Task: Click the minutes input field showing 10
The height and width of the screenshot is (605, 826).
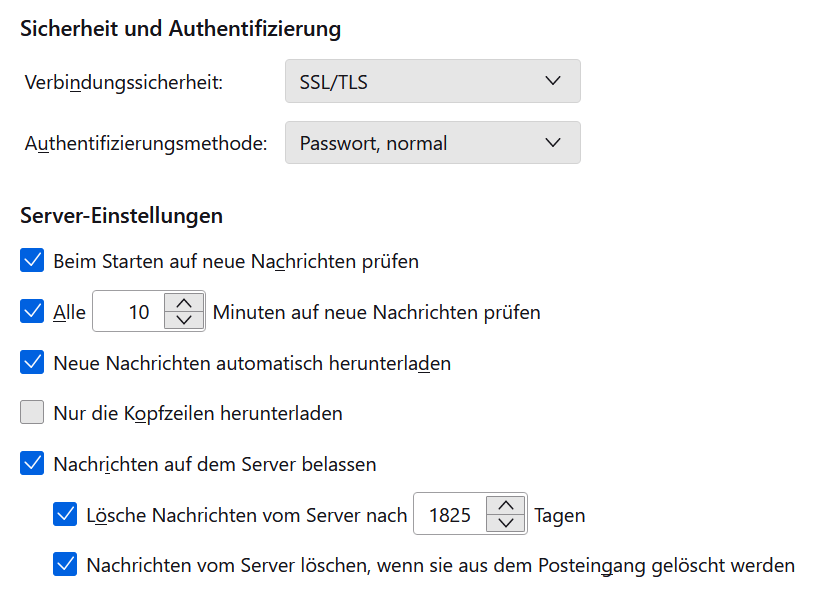Action: (128, 312)
